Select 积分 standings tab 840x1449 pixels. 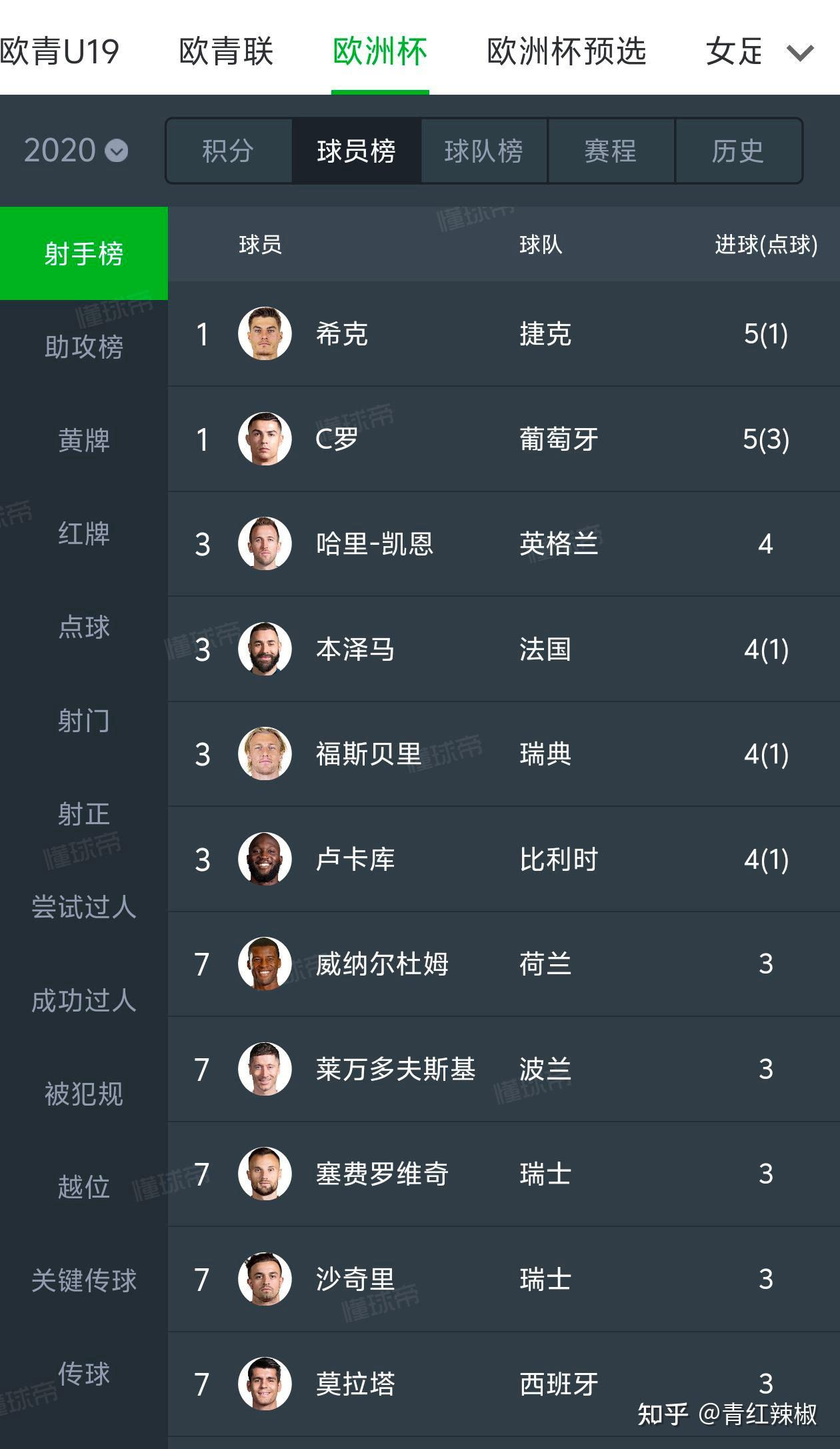(229, 151)
